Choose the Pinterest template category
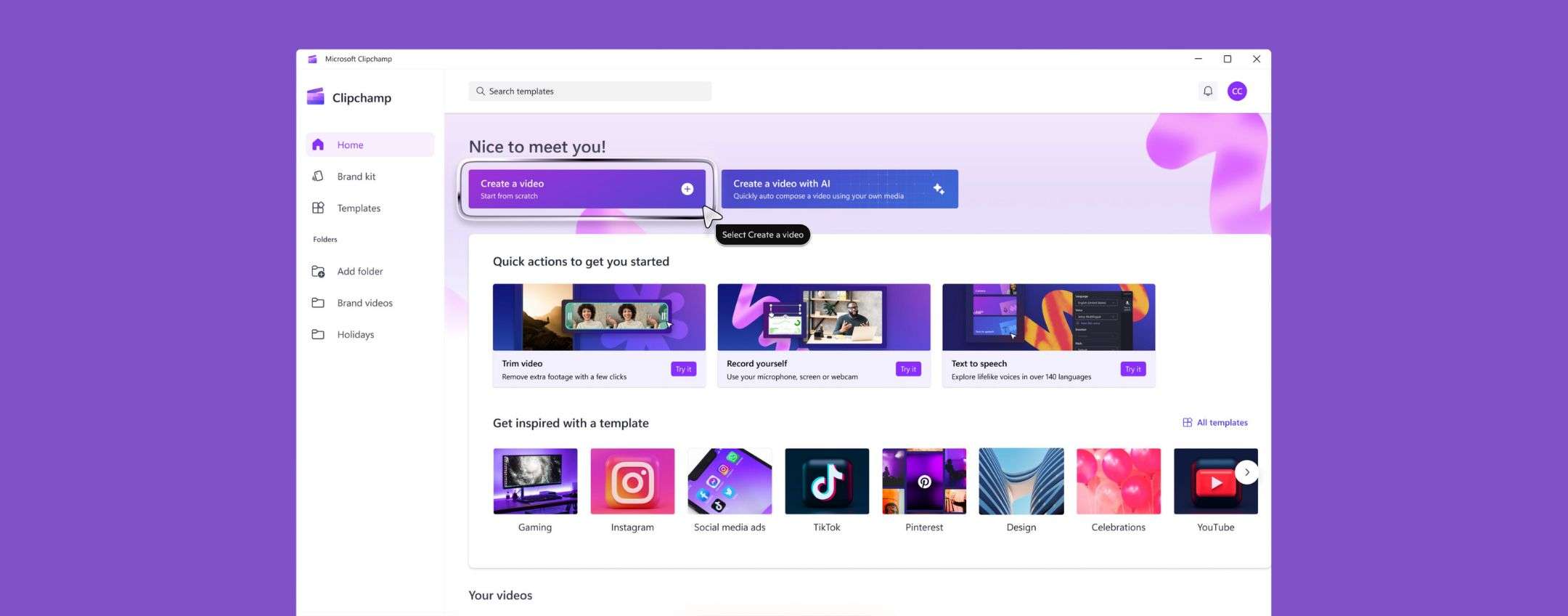This screenshot has height=616, width=1568. coord(923,481)
